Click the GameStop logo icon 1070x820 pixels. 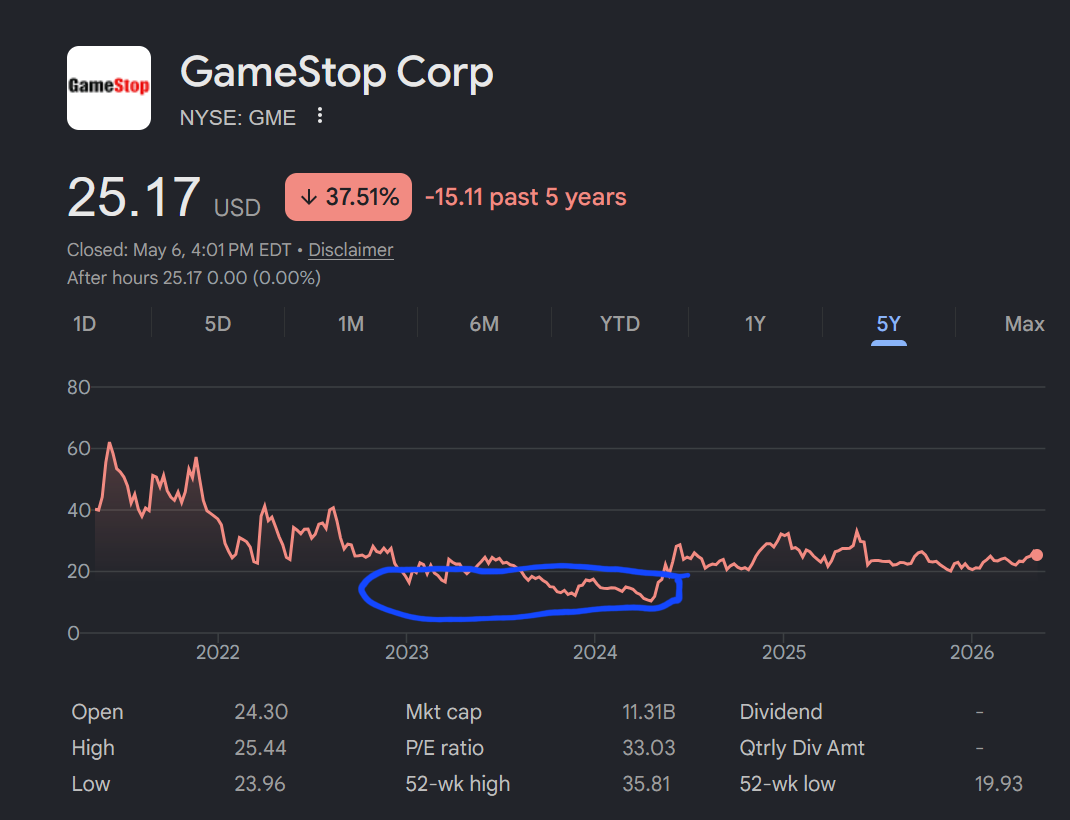109,88
